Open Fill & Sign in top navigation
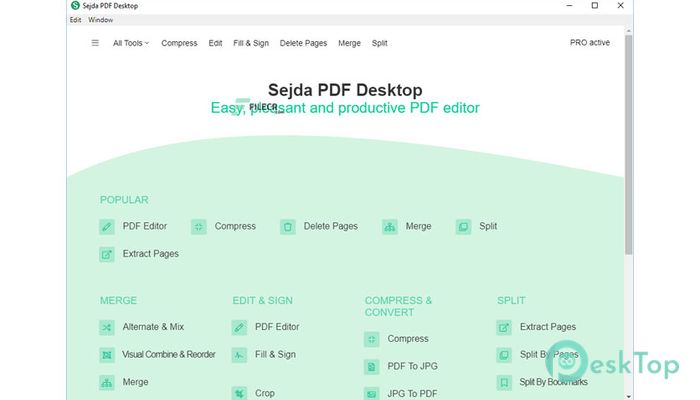 (251, 43)
